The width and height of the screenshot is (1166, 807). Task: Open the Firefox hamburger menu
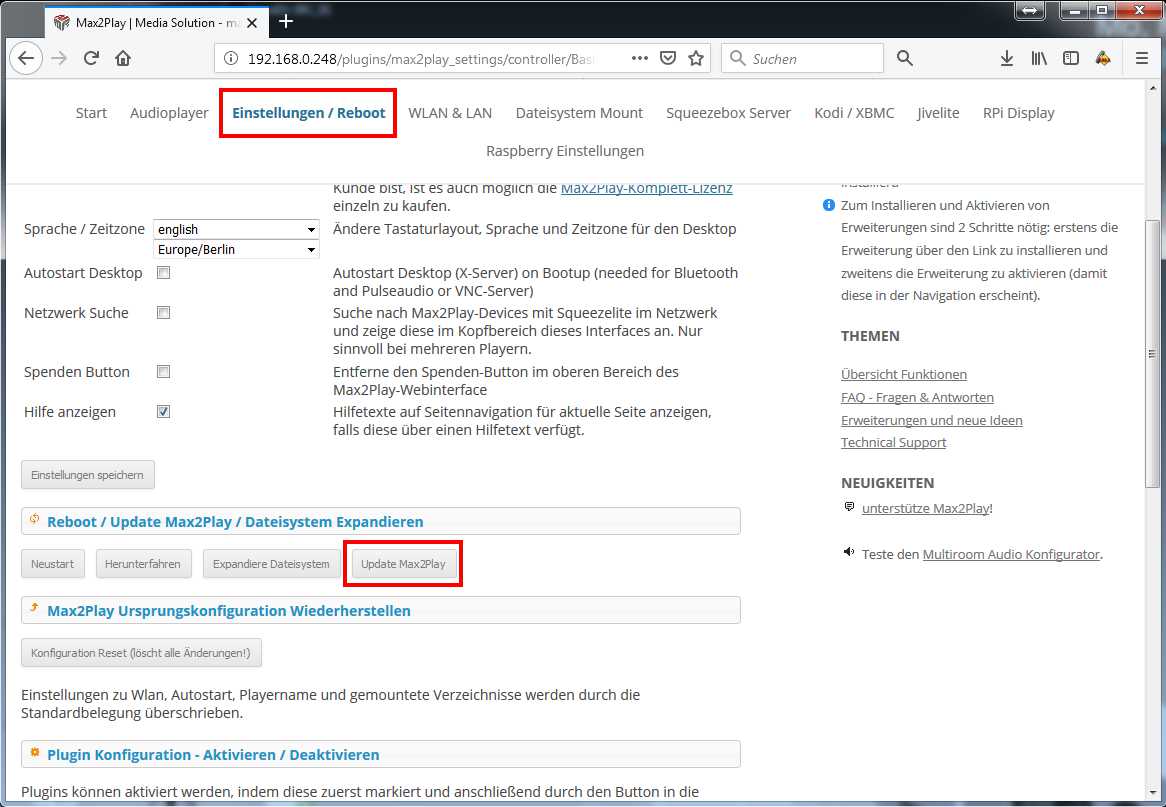tap(1142, 58)
